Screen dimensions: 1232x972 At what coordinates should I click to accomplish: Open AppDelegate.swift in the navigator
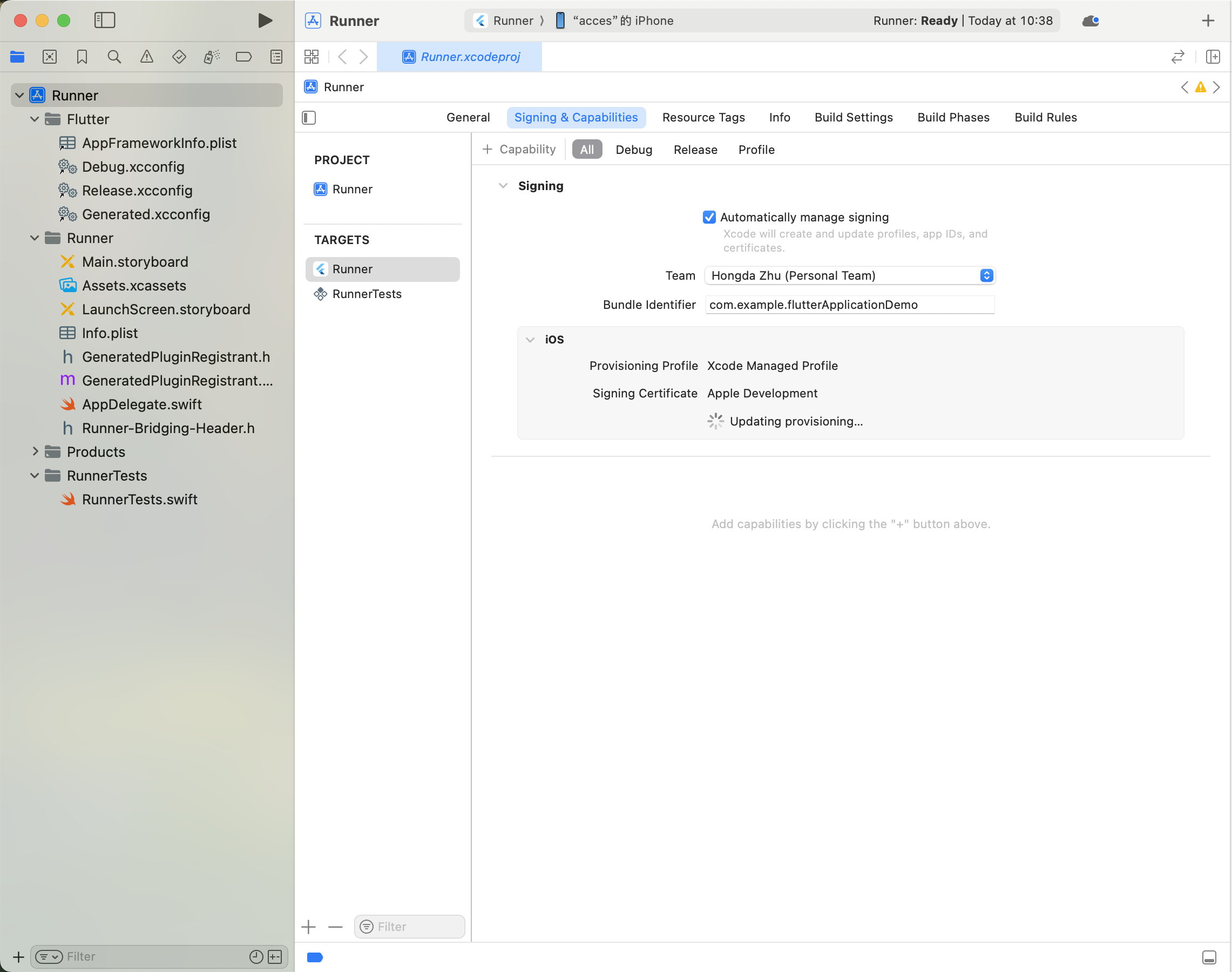pos(141,404)
